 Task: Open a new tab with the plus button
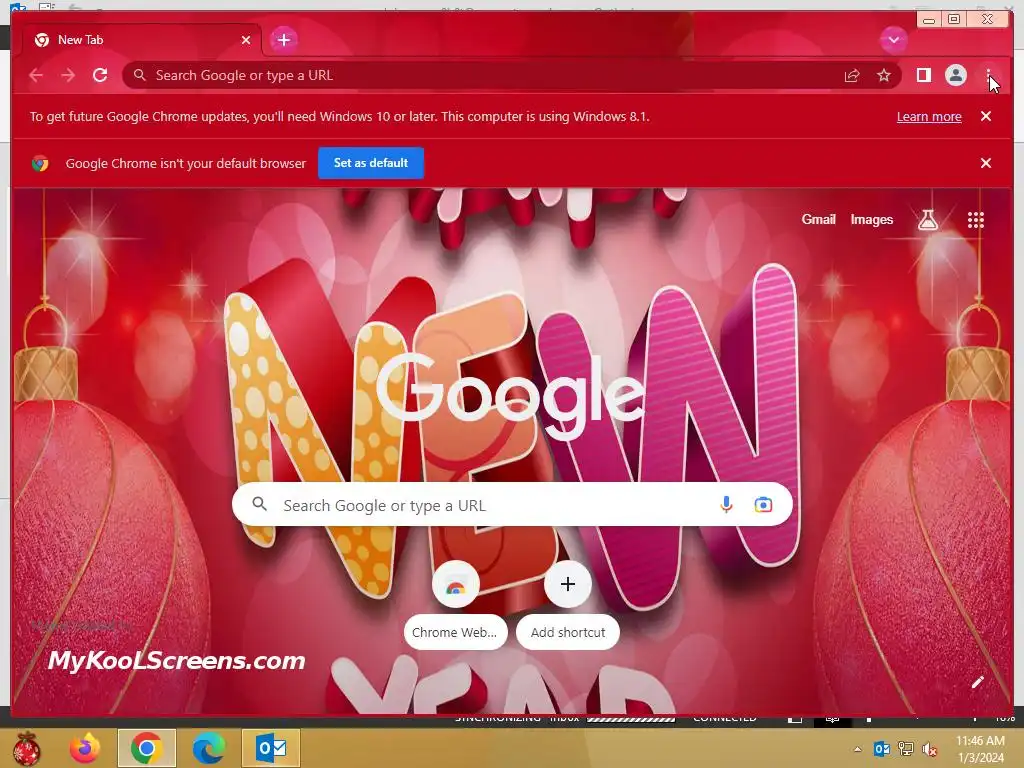[x=283, y=40]
